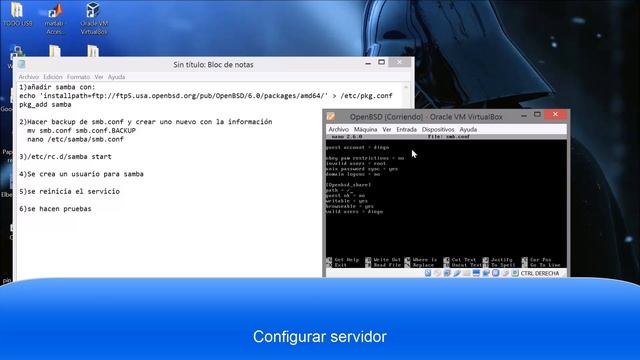Click '5)se reinicia el servicio' line
Viewport: 640px width, 360px height.
[69, 191]
